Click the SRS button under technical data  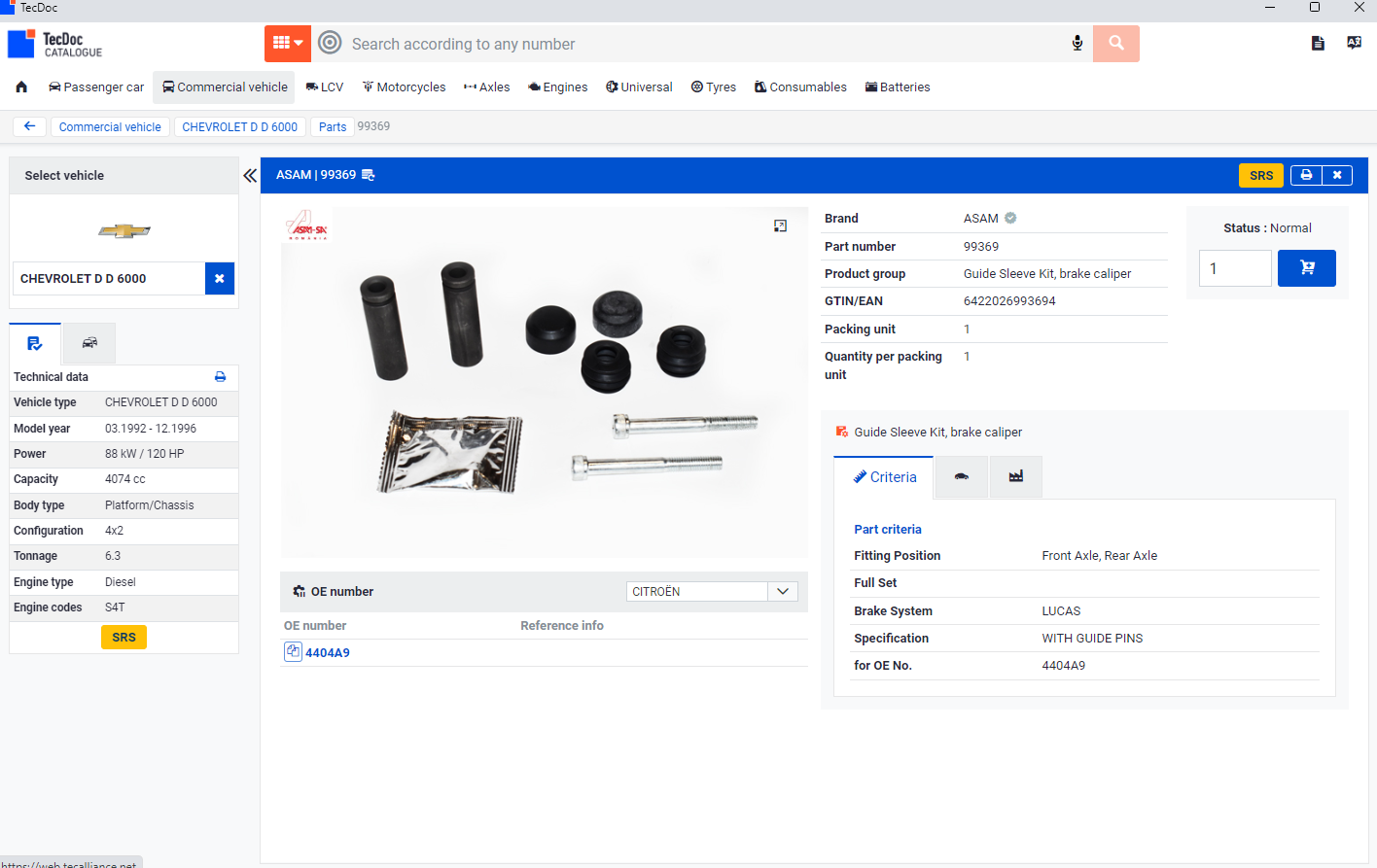point(124,637)
